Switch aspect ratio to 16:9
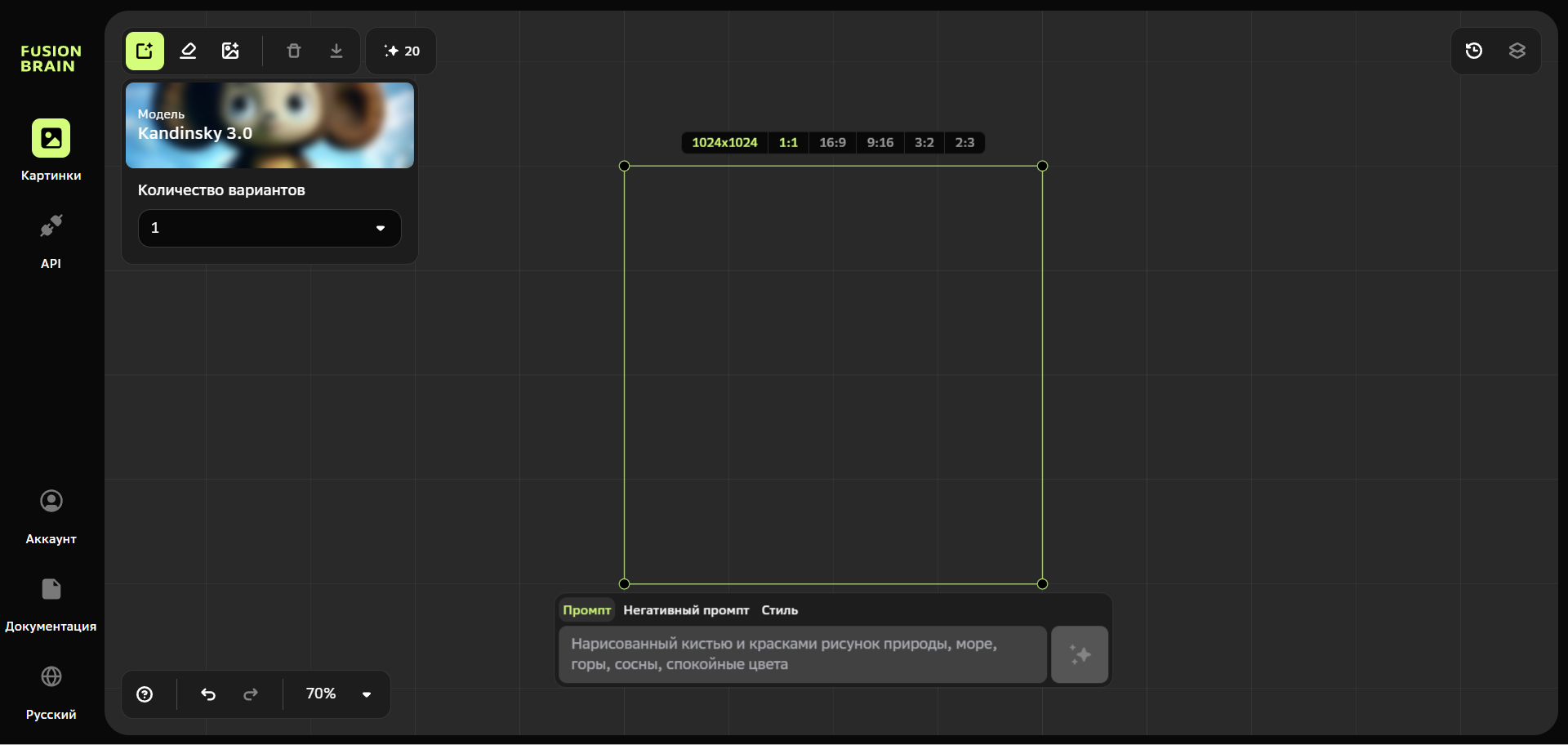 click(832, 143)
